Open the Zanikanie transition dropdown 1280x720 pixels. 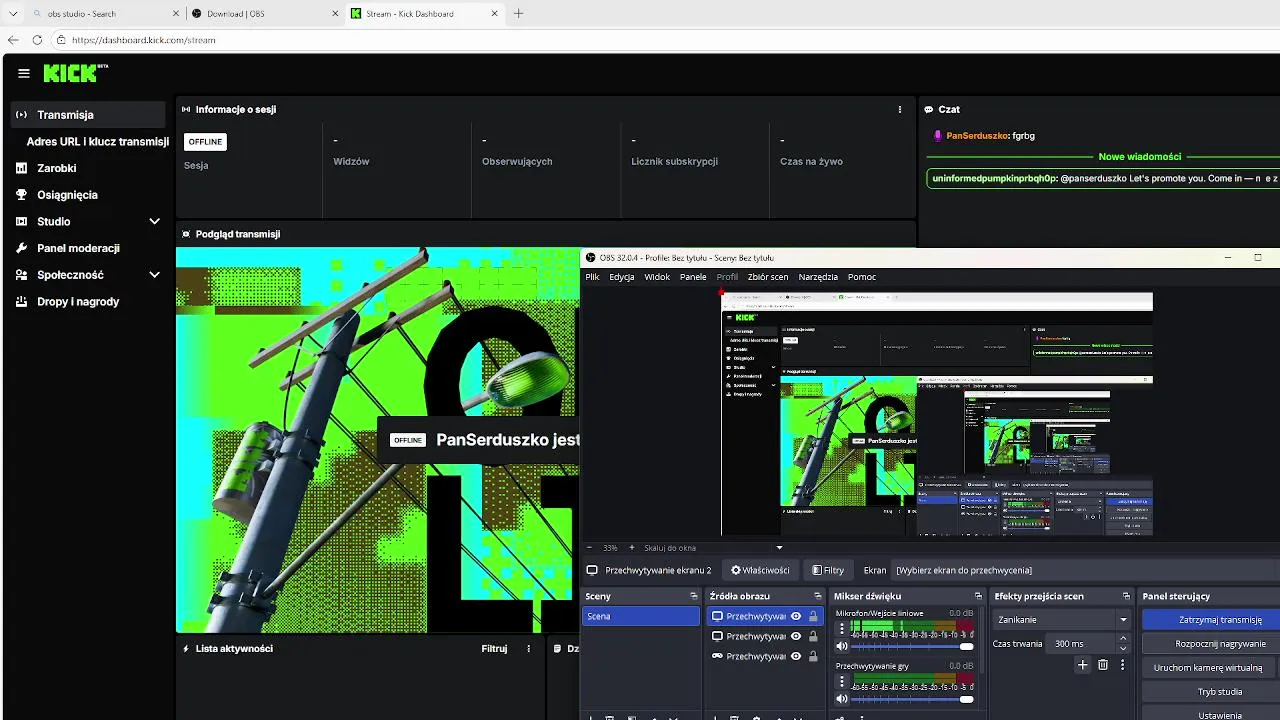1062,620
